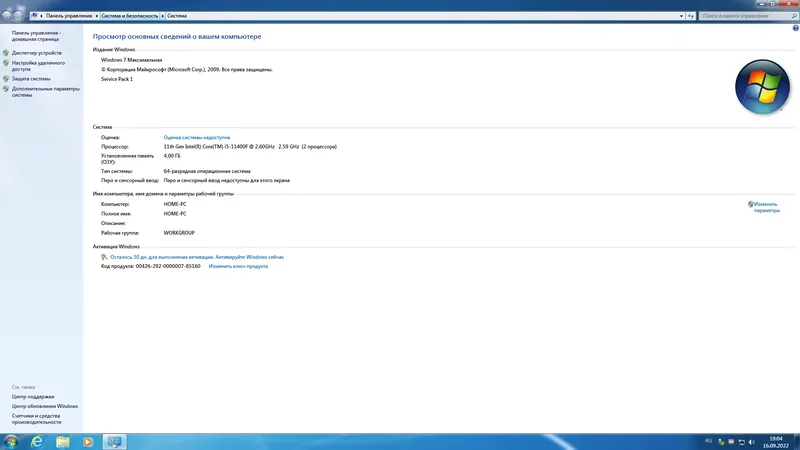Click the shield icon beside Дополнительные параметры системы
Viewport: 800px width, 450px height.
point(6,89)
